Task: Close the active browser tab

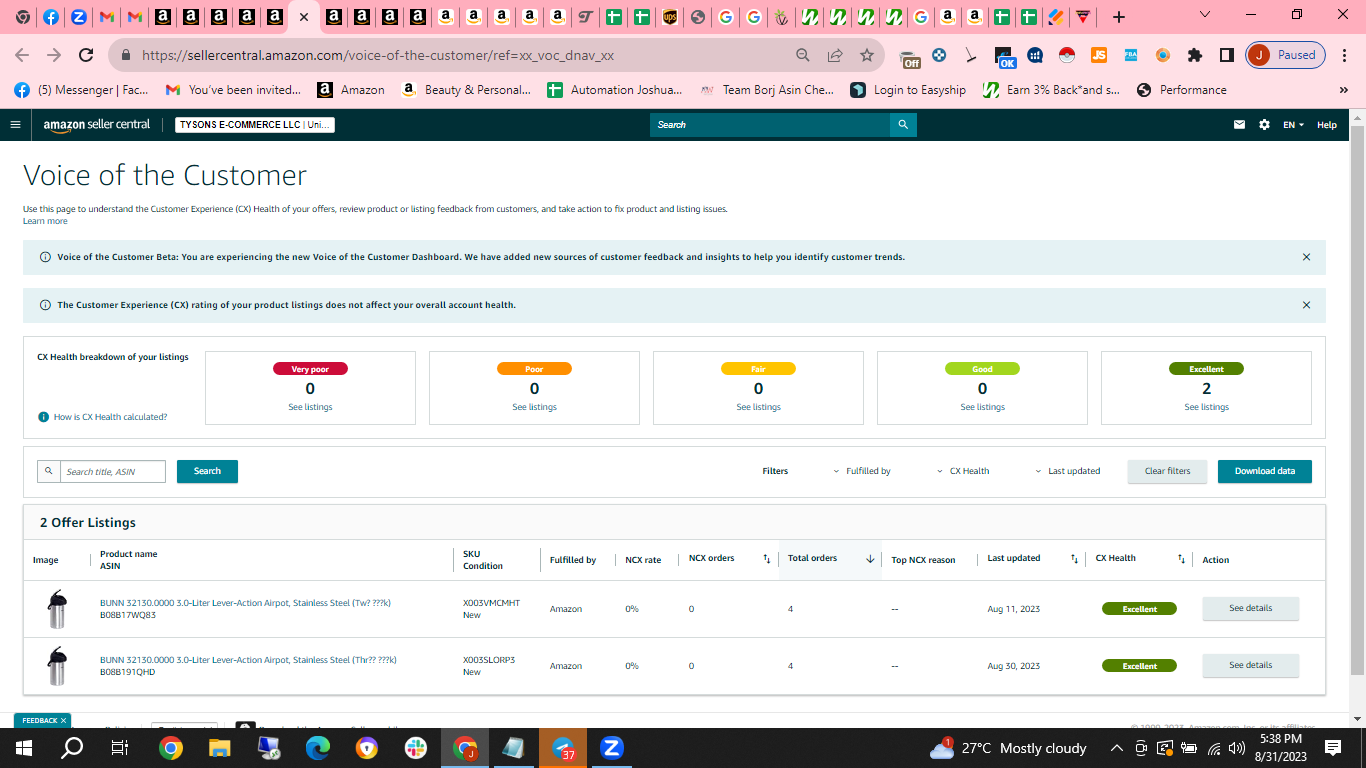Action: coord(304,16)
